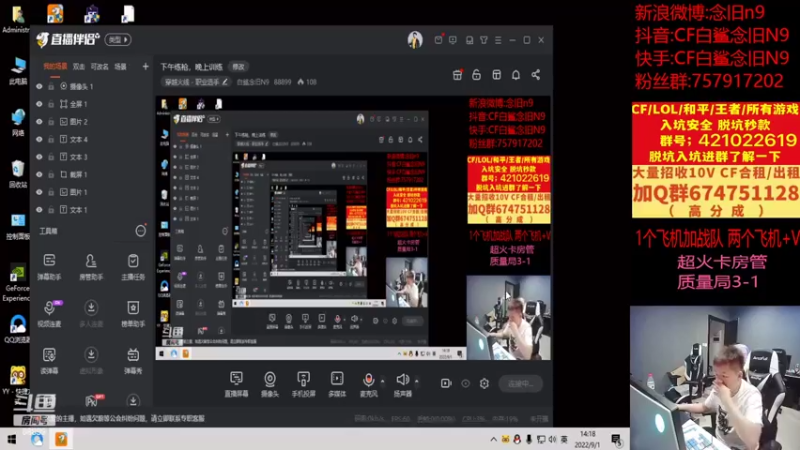Open the 主播任务 tool
This screenshot has width=800, height=450.
(133, 266)
